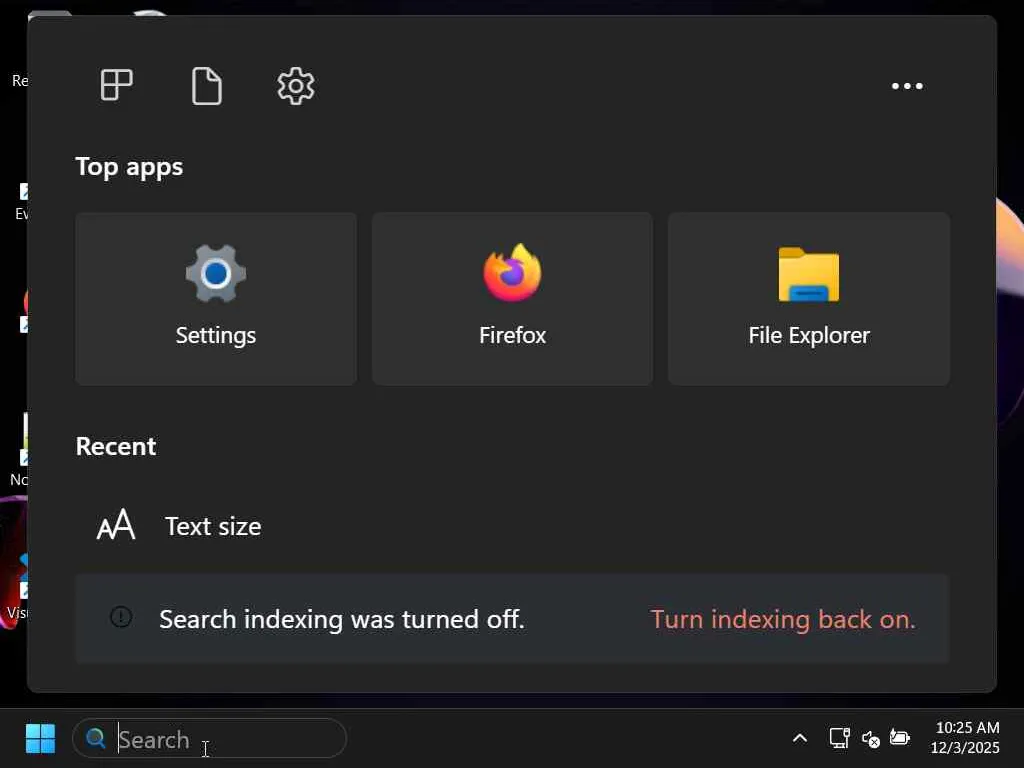This screenshot has height=768, width=1024.
Task: Click the battery charging tray icon
Action: point(900,738)
